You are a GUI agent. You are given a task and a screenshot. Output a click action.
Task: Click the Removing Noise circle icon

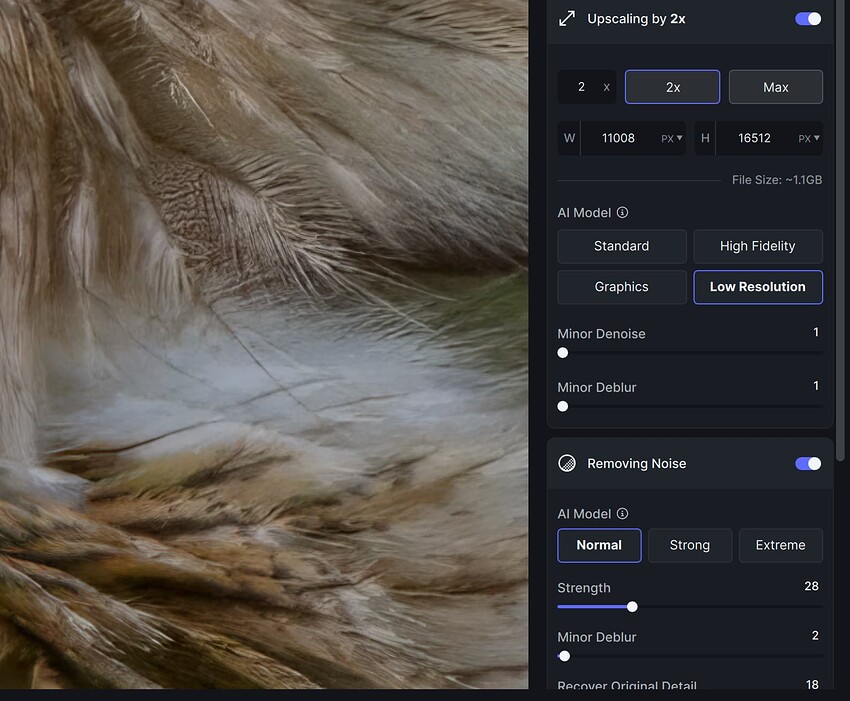567,464
